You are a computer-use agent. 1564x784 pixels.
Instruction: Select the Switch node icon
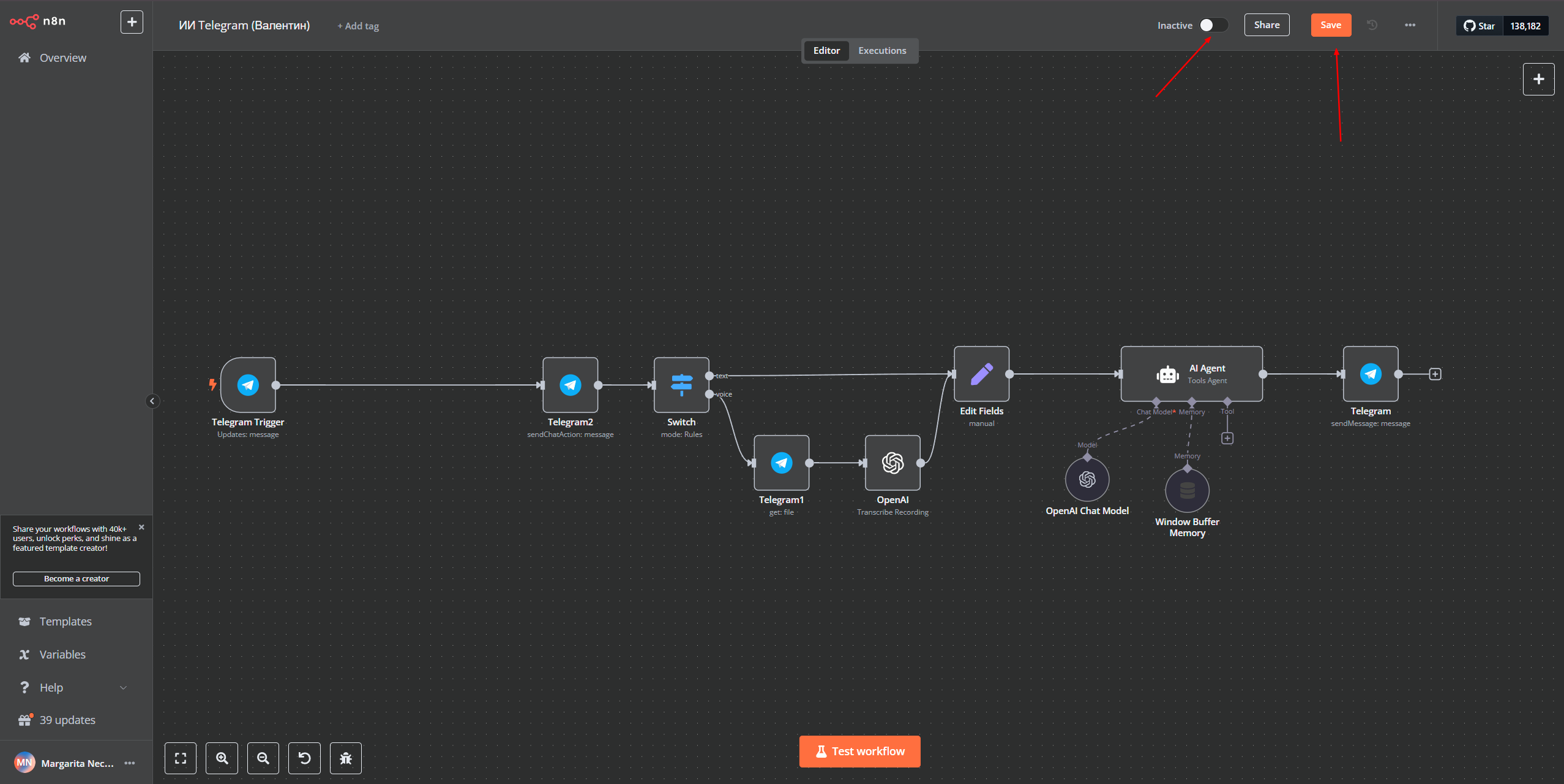click(x=681, y=385)
